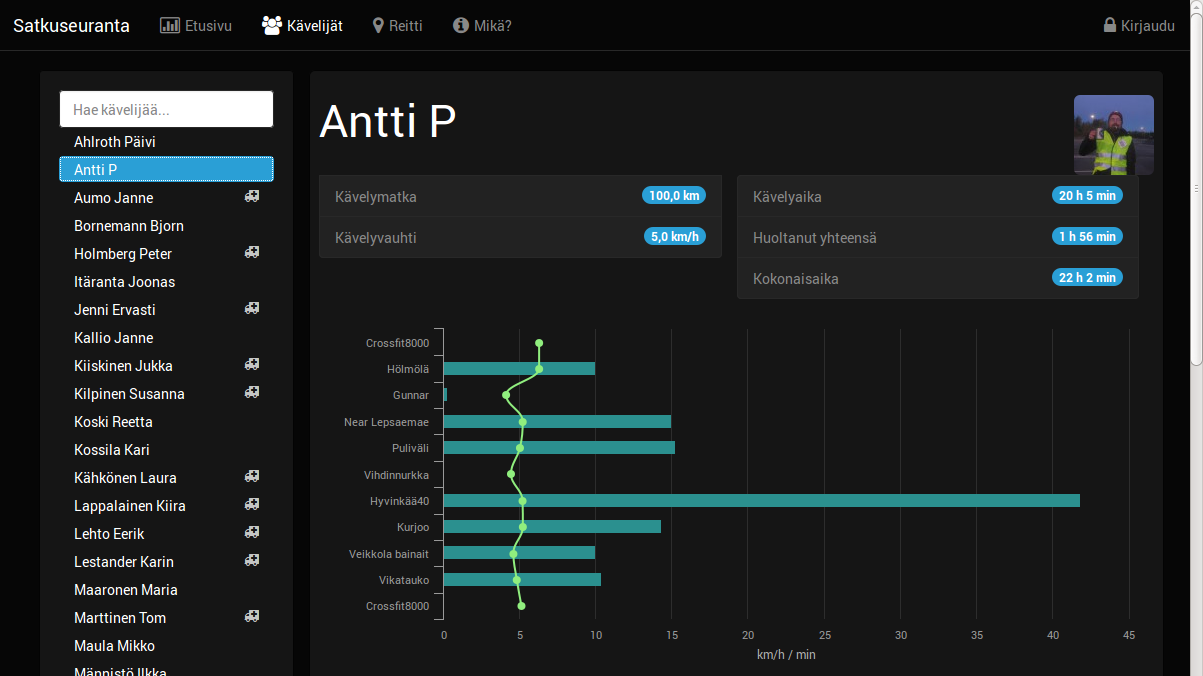This screenshot has width=1203, height=676.
Task: Focus the Hae kävelijää search field
Action: (166, 109)
